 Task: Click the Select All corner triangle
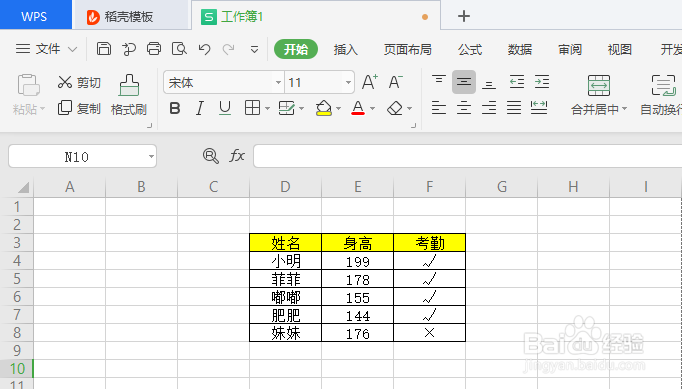(23, 187)
